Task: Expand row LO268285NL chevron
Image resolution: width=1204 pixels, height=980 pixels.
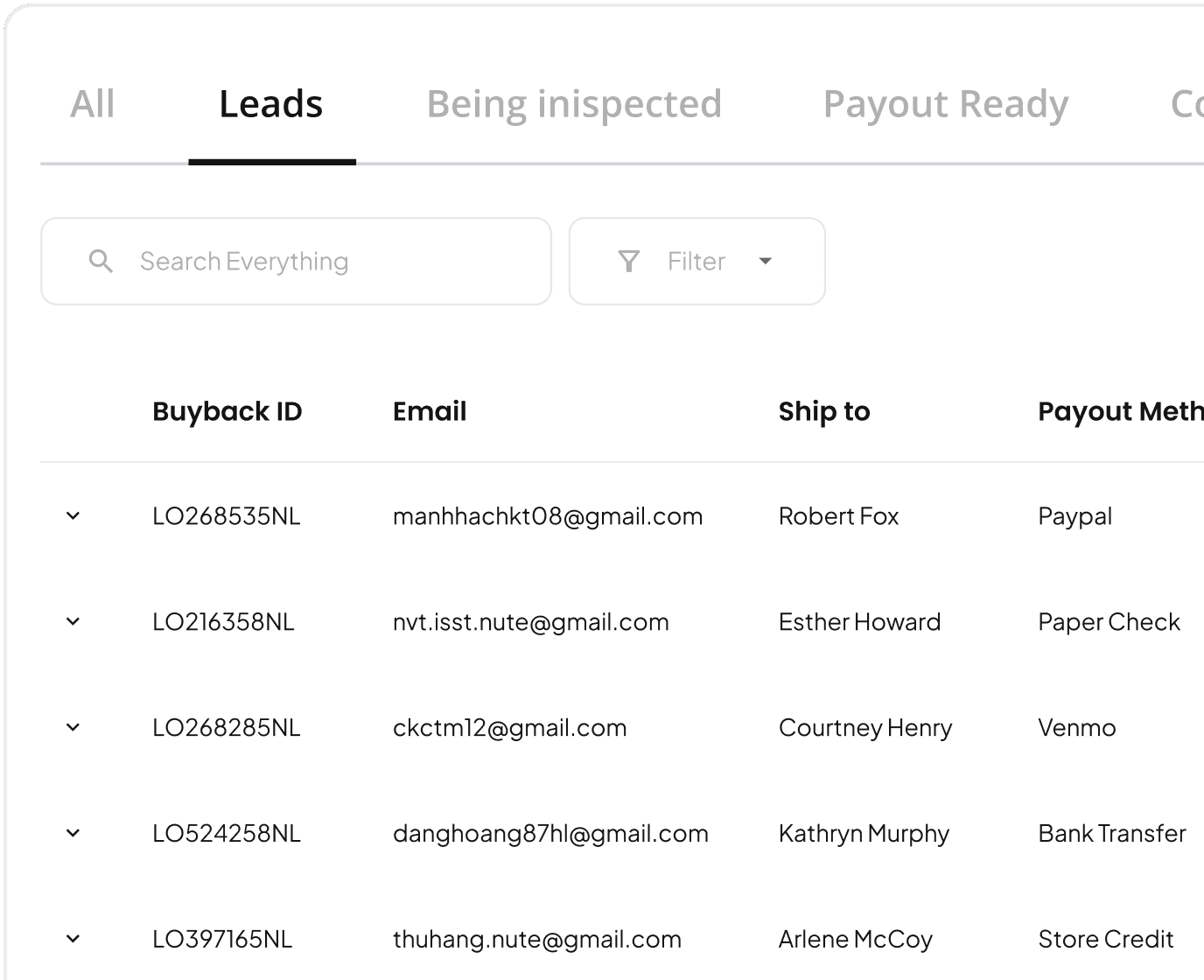Action: coord(73,728)
